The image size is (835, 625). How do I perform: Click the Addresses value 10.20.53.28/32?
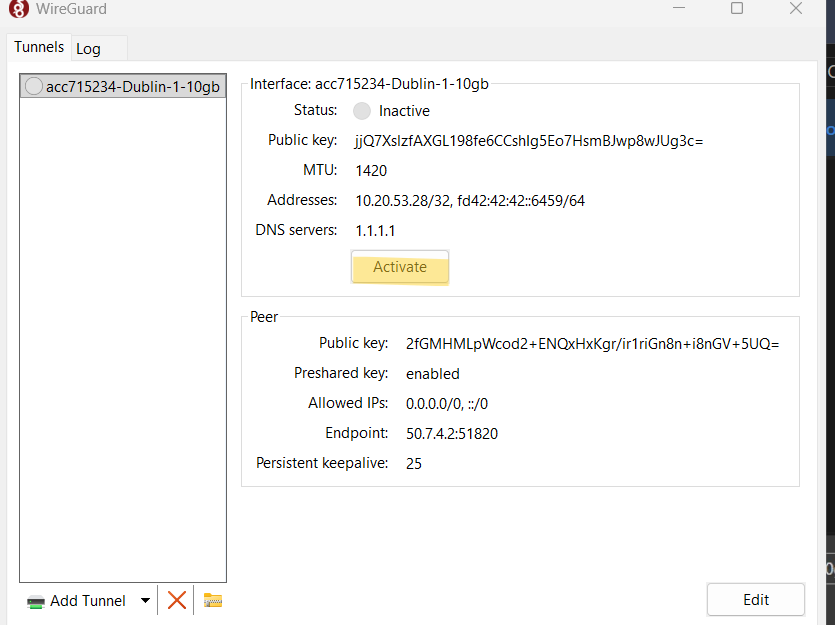pos(403,201)
